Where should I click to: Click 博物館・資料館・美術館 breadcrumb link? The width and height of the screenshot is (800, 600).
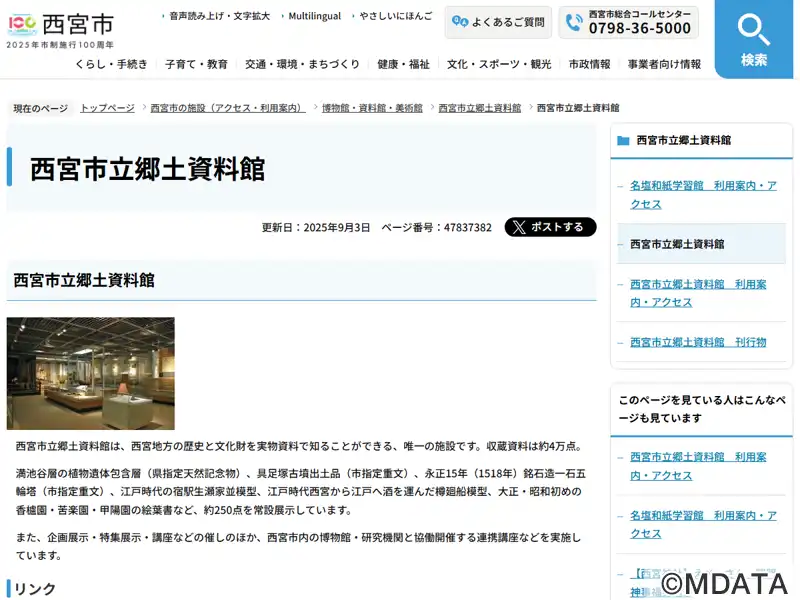pyautogui.click(x=372, y=108)
